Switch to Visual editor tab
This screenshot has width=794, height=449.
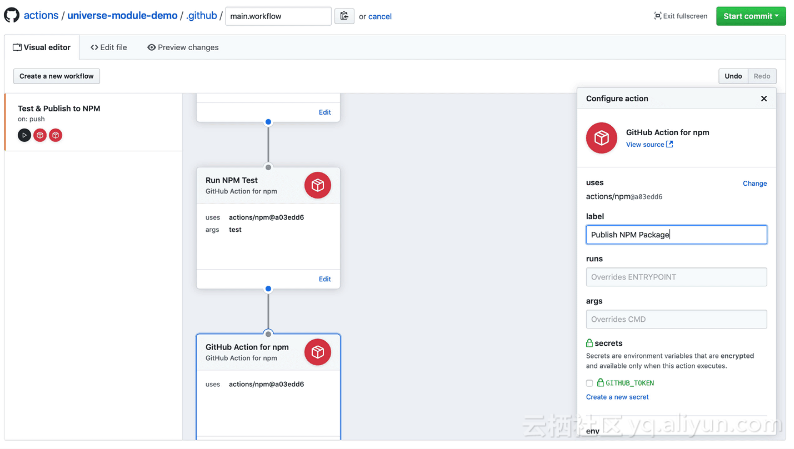[x=42, y=48]
